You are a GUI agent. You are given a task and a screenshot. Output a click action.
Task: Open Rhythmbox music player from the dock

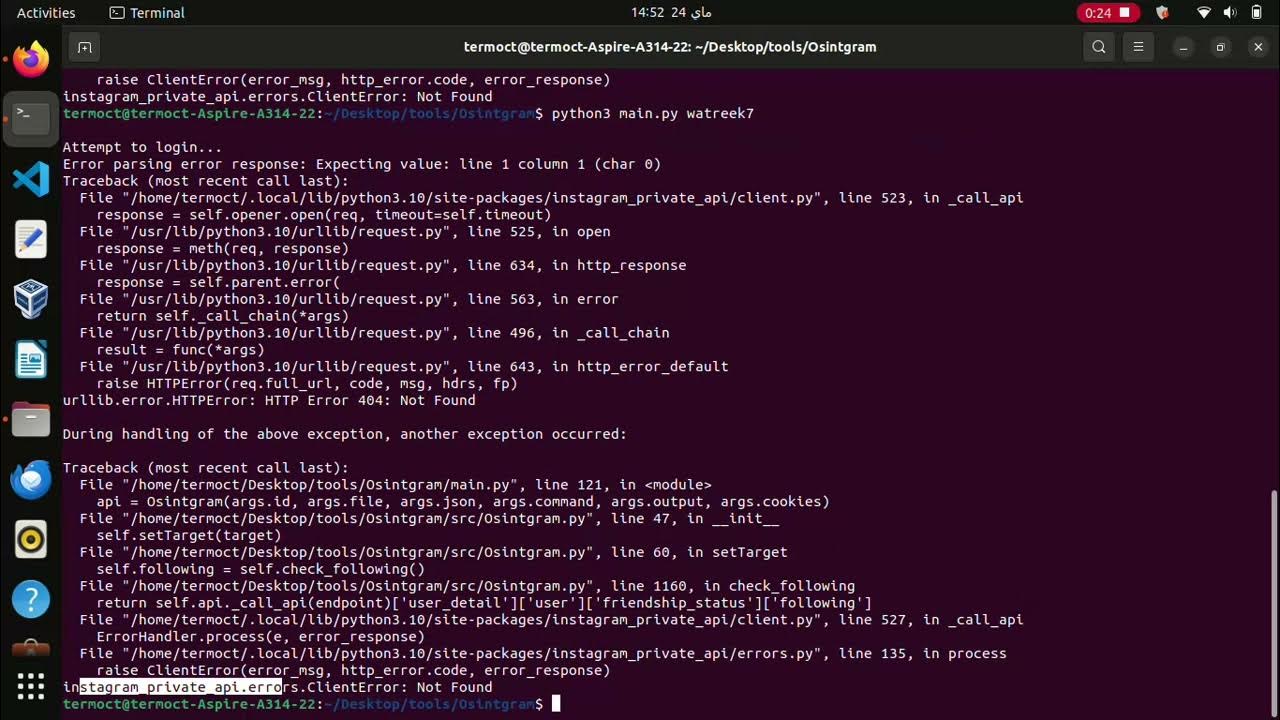tap(31, 540)
